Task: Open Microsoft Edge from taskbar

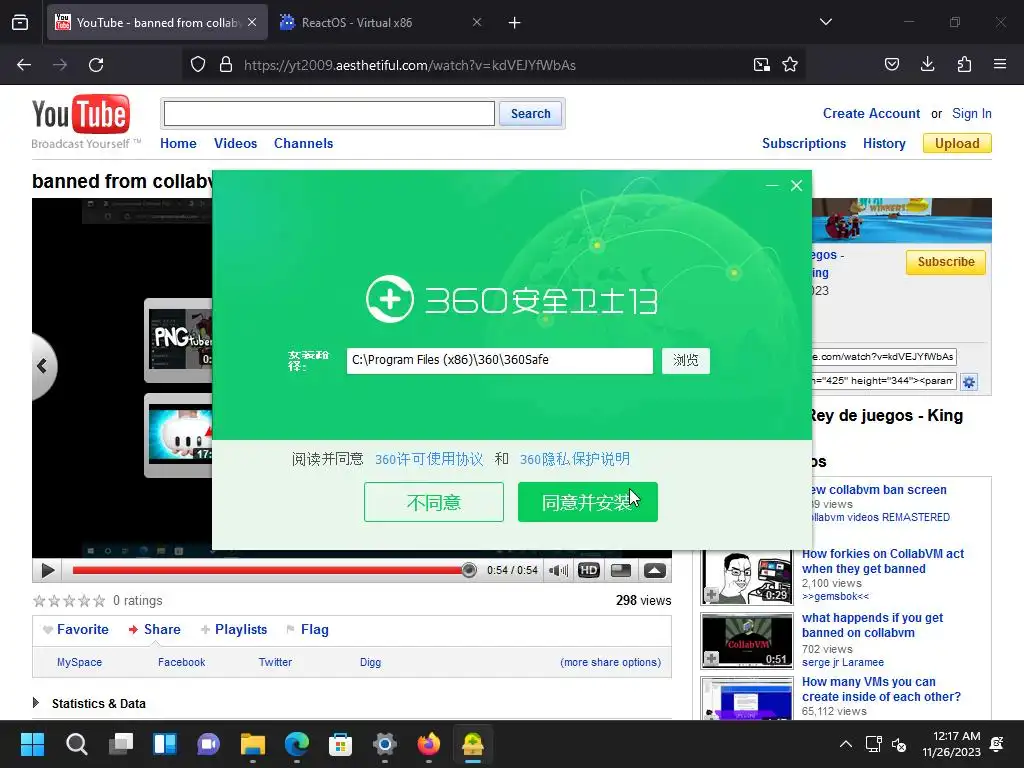Action: (x=296, y=744)
